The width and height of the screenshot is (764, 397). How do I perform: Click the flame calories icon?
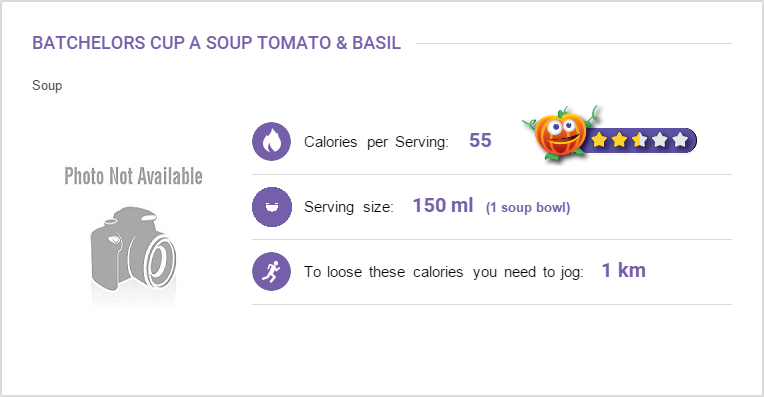(x=271, y=141)
